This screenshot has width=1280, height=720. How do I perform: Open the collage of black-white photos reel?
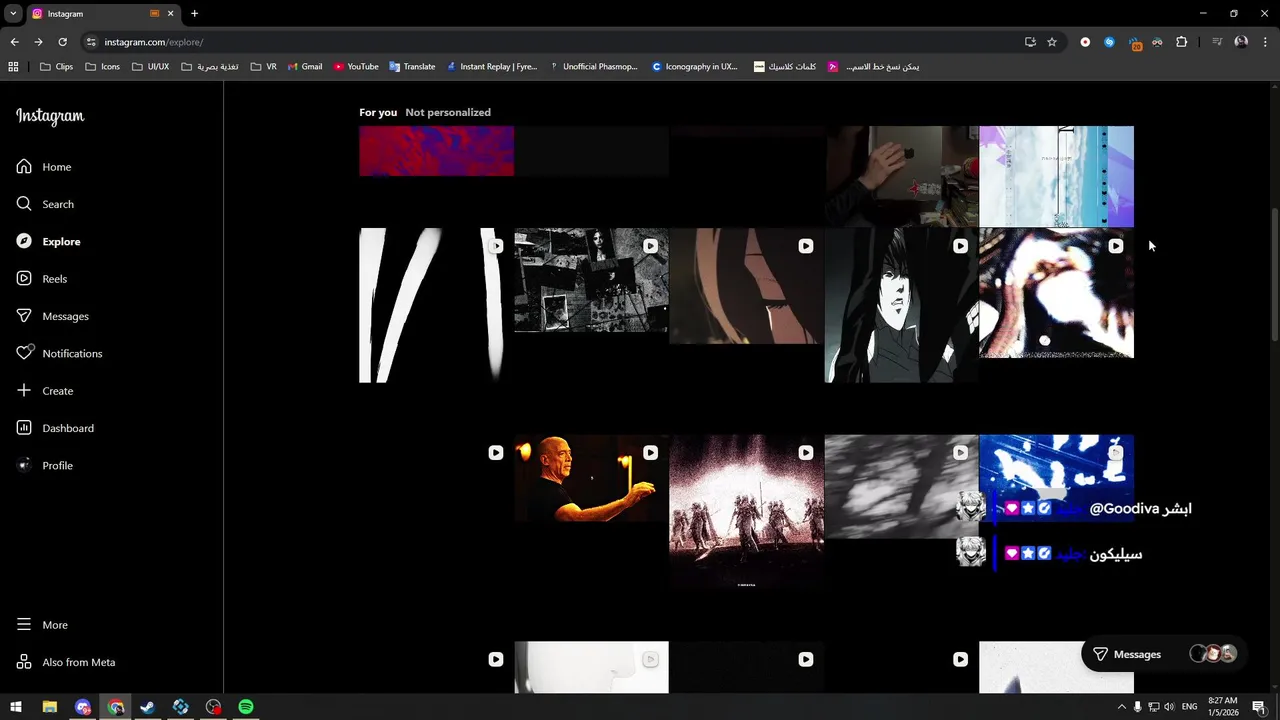tap(591, 280)
